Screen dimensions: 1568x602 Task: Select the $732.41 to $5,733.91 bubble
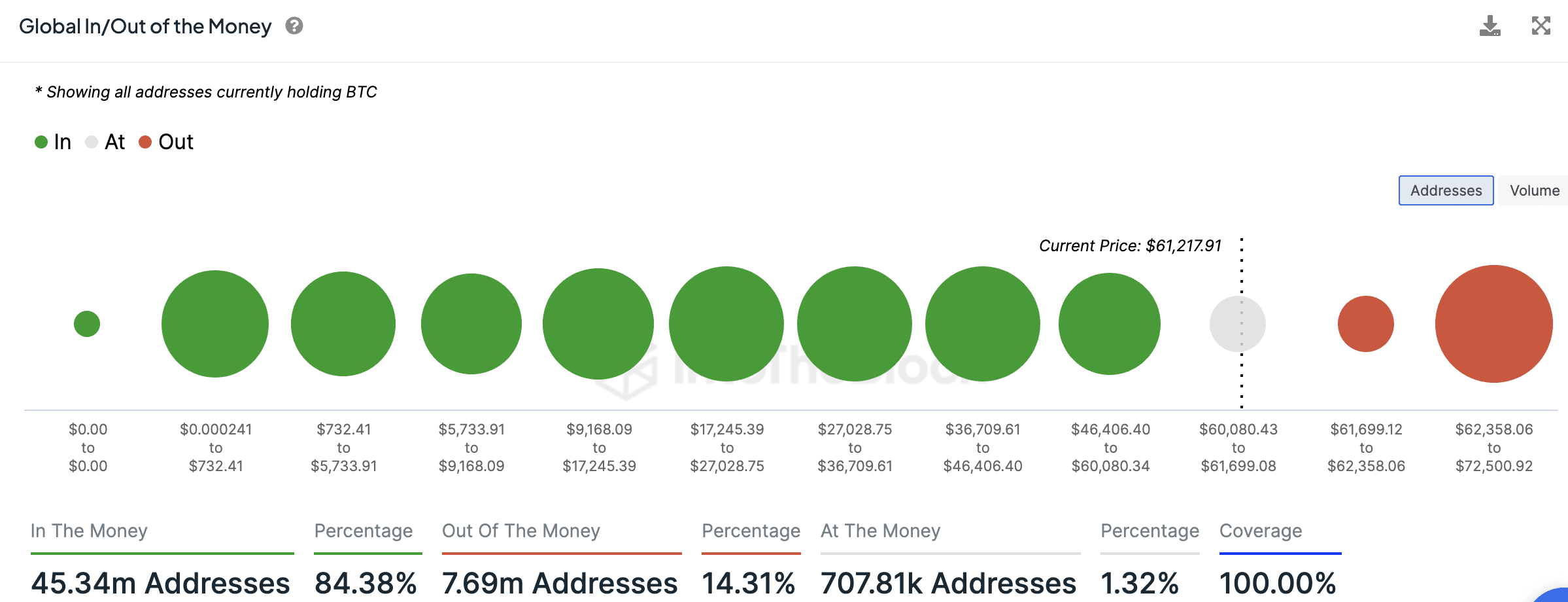(x=343, y=324)
